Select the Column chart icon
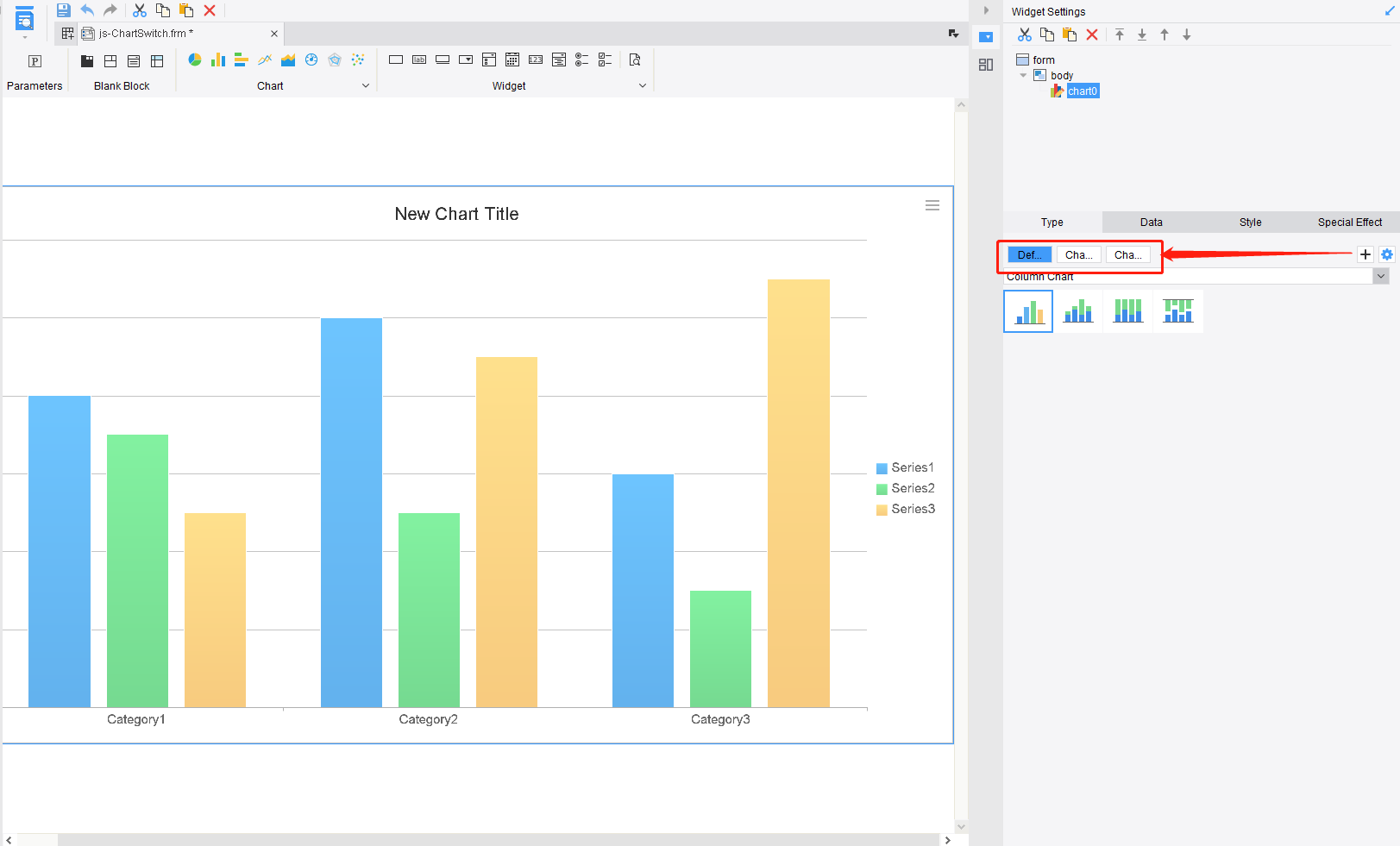 point(217,60)
